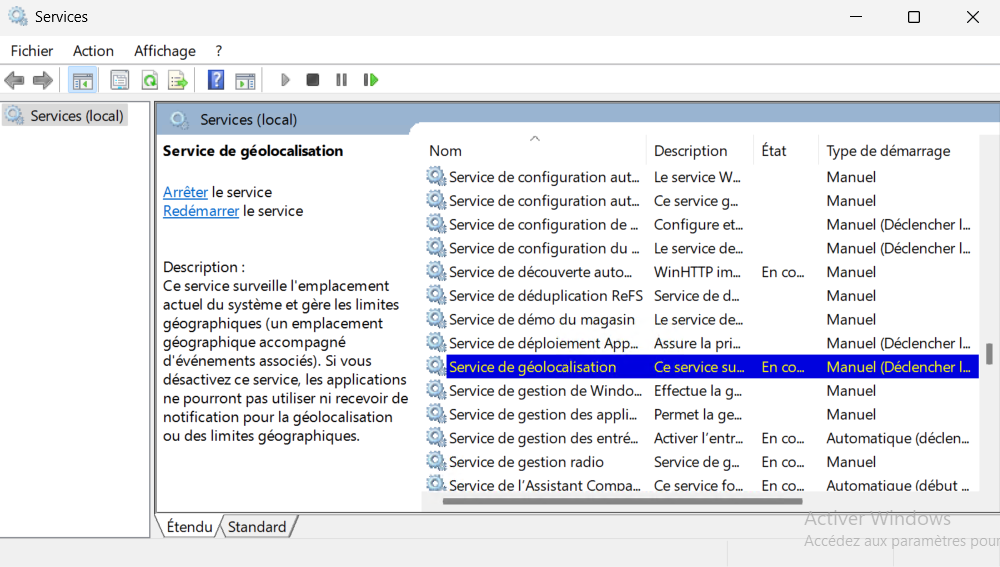Click the Redémarrer service link
1000x567 pixels.
[x=201, y=211]
